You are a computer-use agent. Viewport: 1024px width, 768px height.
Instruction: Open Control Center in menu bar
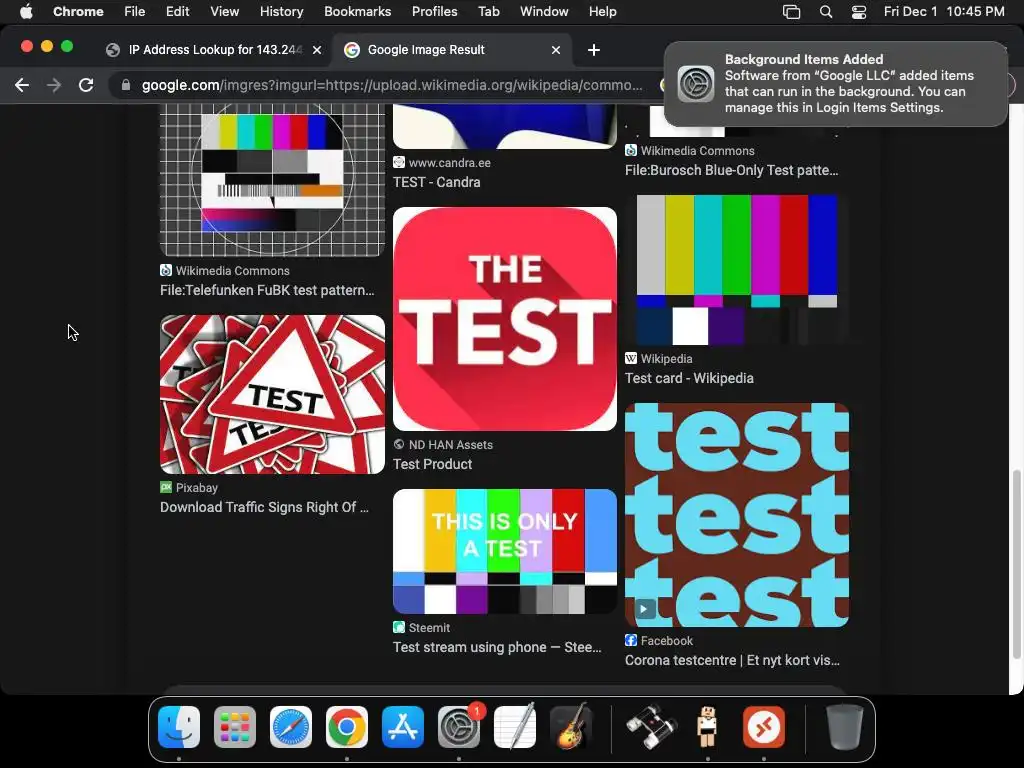pyautogui.click(x=859, y=12)
